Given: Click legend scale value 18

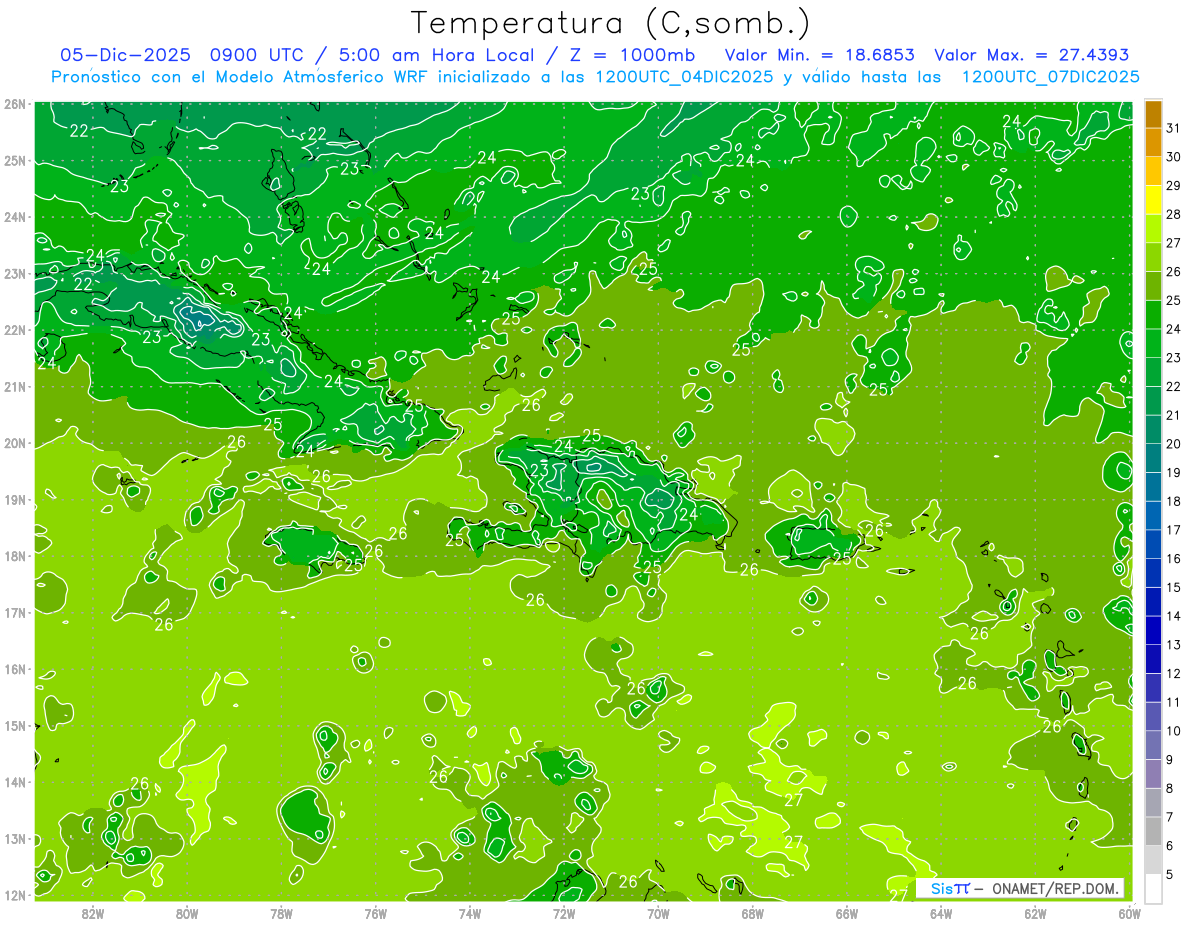Looking at the screenshot, I should coord(1174,501).
